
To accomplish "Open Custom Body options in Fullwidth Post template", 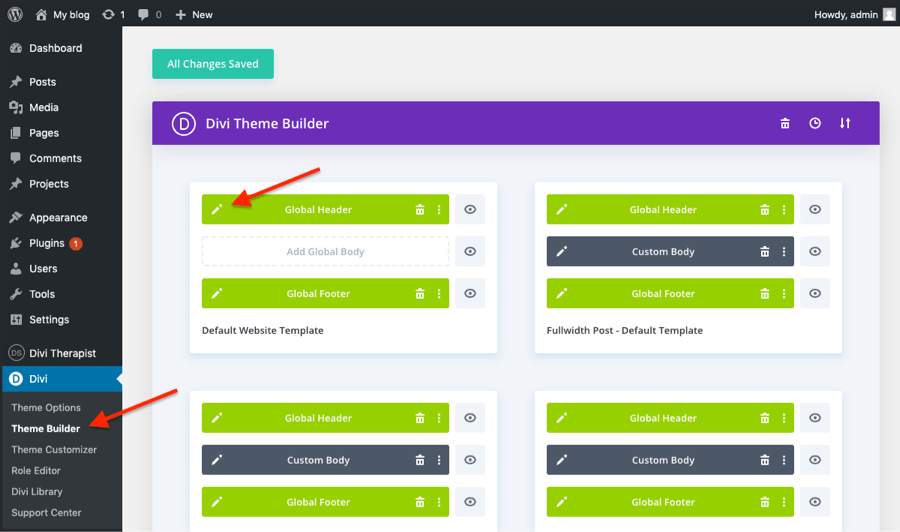I will tap(784, 251).
